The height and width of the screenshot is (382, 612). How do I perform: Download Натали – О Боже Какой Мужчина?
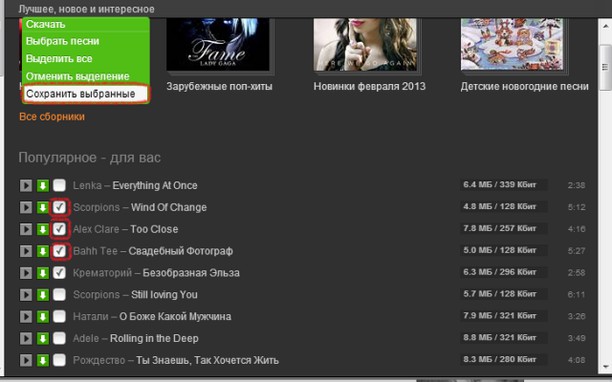pos(43,316)
